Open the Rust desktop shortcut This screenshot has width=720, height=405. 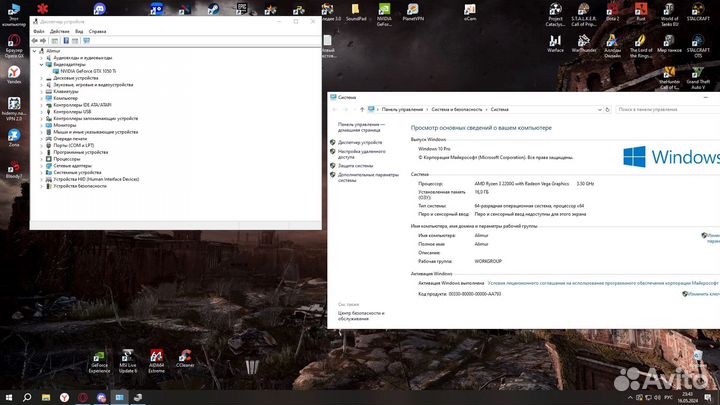[641, 12]
